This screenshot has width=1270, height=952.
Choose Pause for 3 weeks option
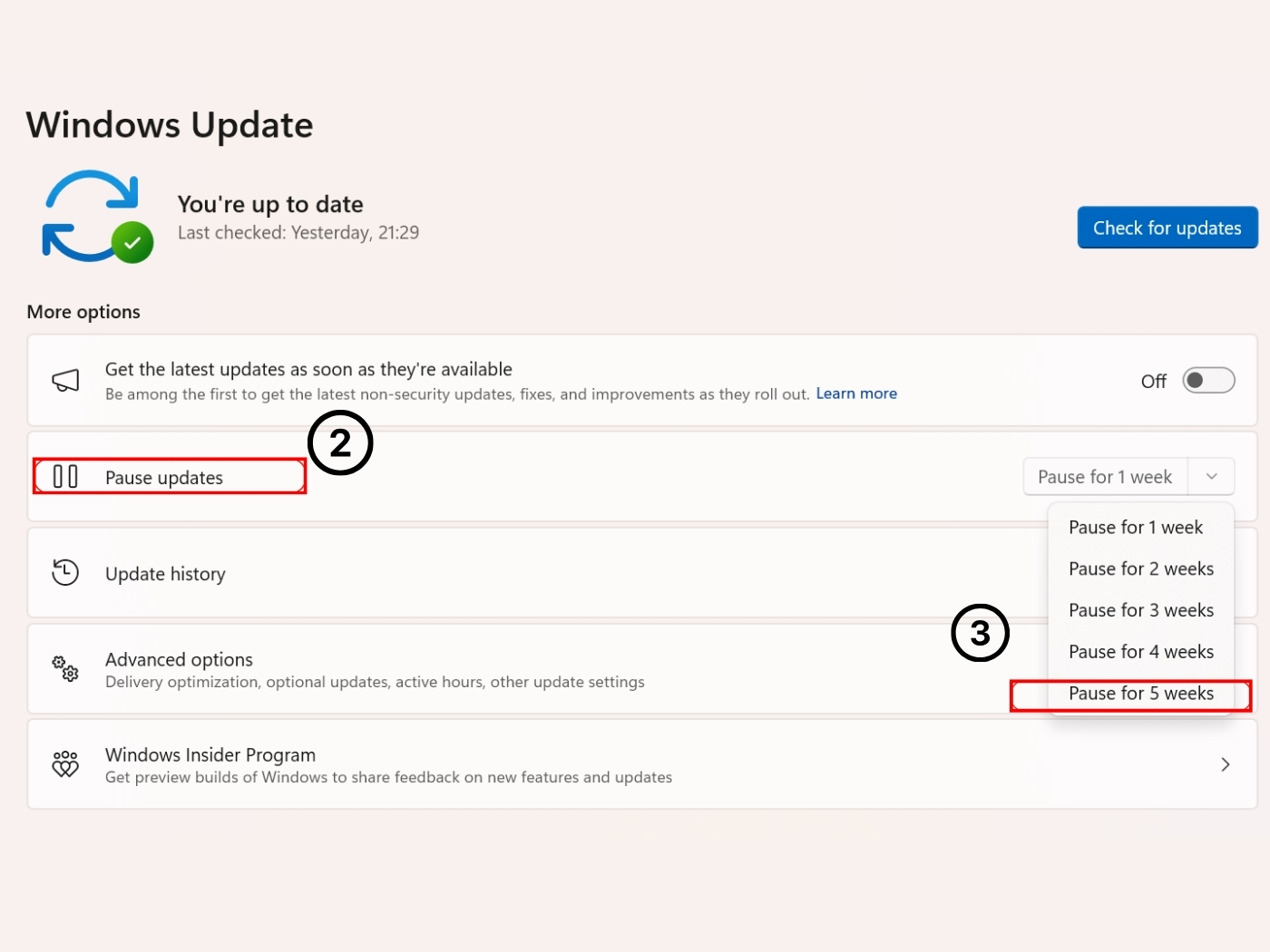1140,611
